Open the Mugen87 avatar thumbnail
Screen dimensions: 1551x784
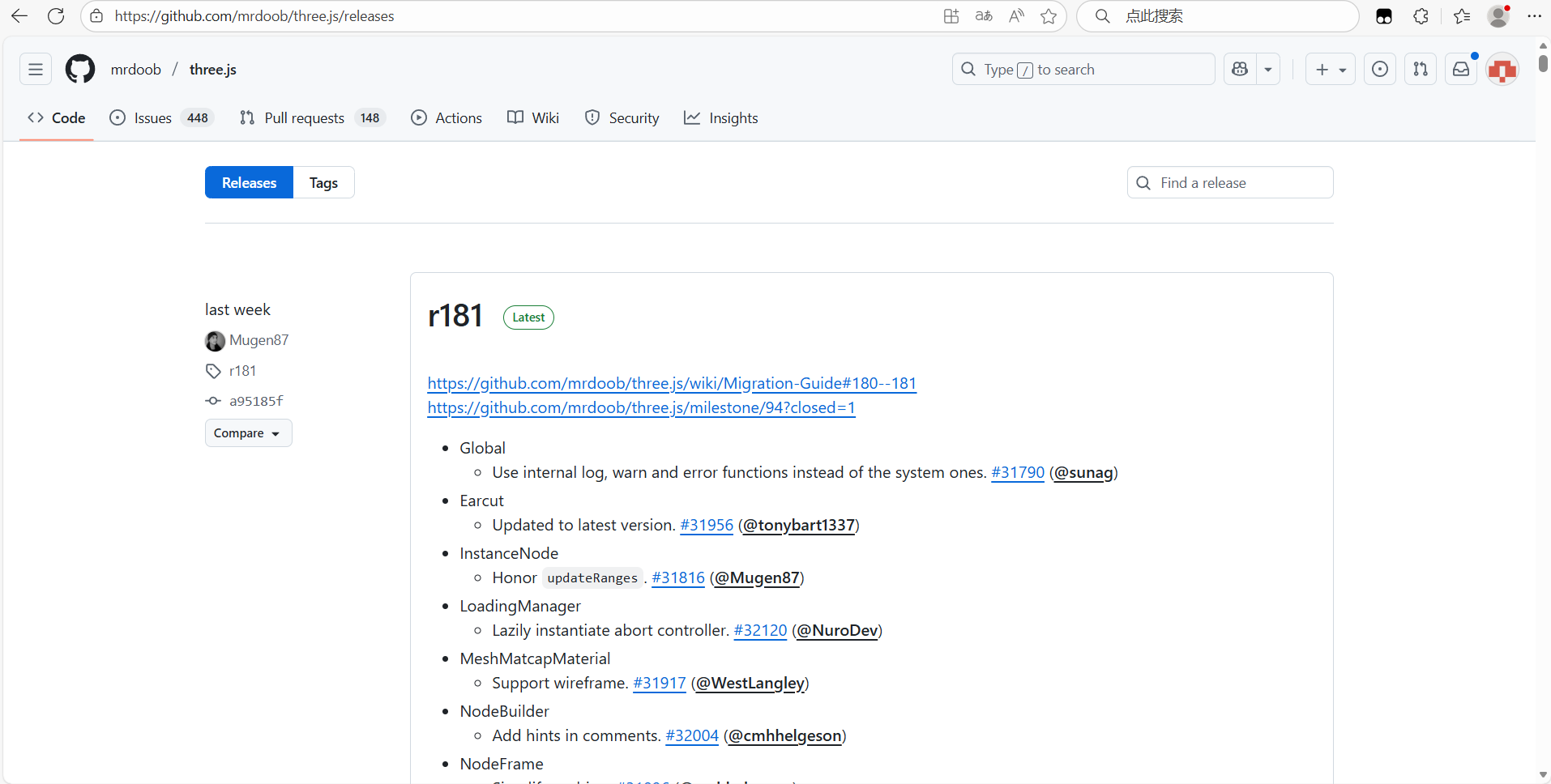coord(215,341)
